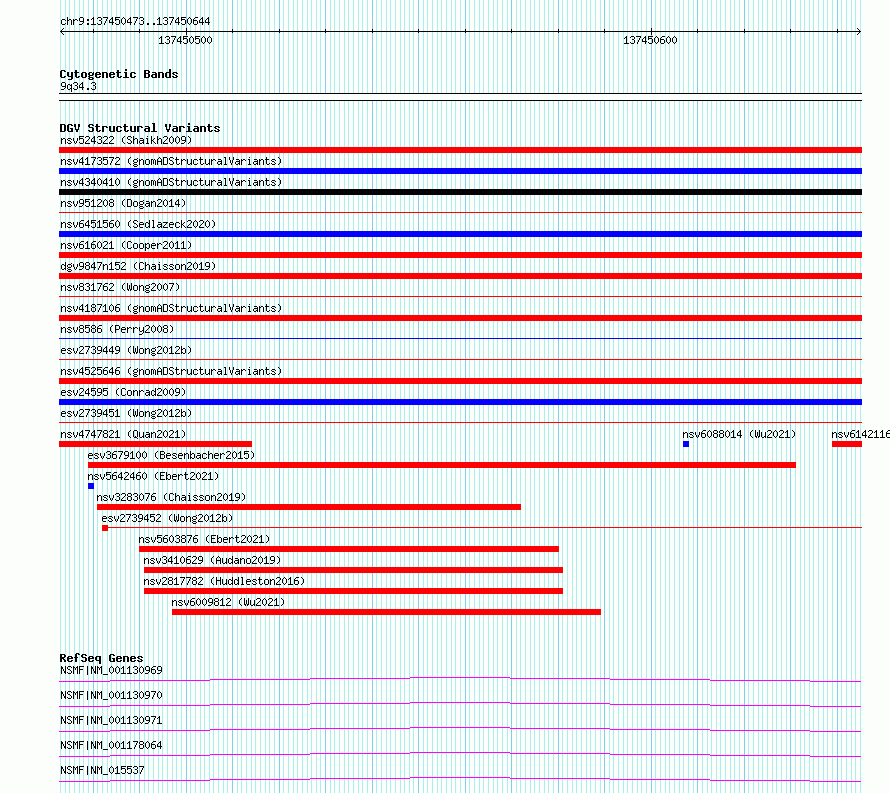890x793 pixels.
Task: Open NSMF|NM_001130969 gene label
Action: click(x=111, y=670)
